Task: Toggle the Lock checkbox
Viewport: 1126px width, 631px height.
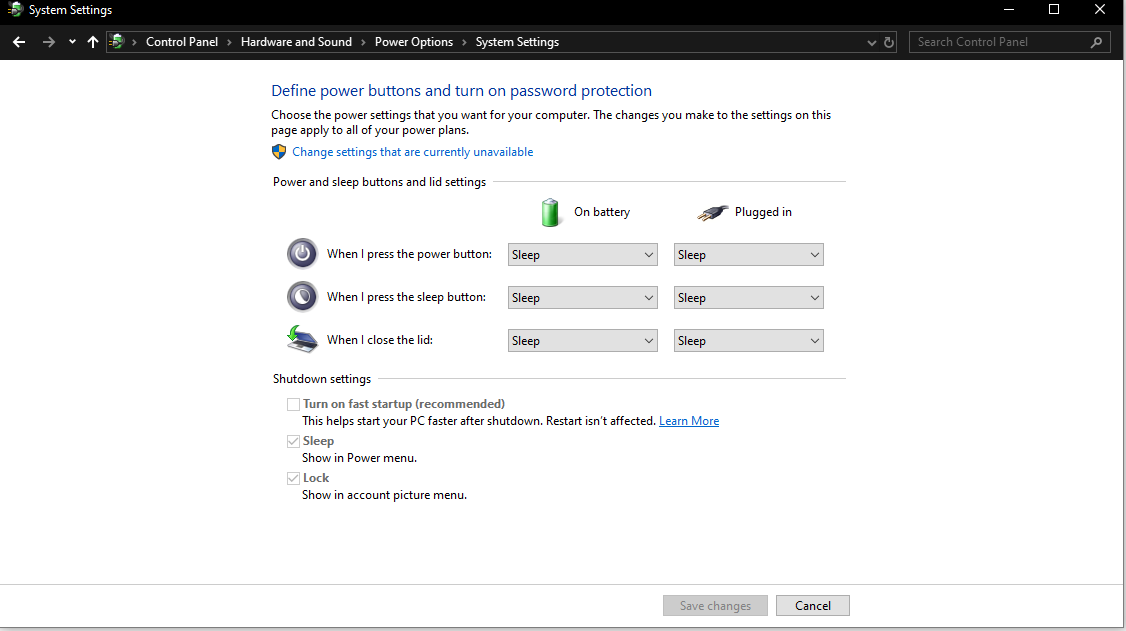Action: click(x=293, y=478)
